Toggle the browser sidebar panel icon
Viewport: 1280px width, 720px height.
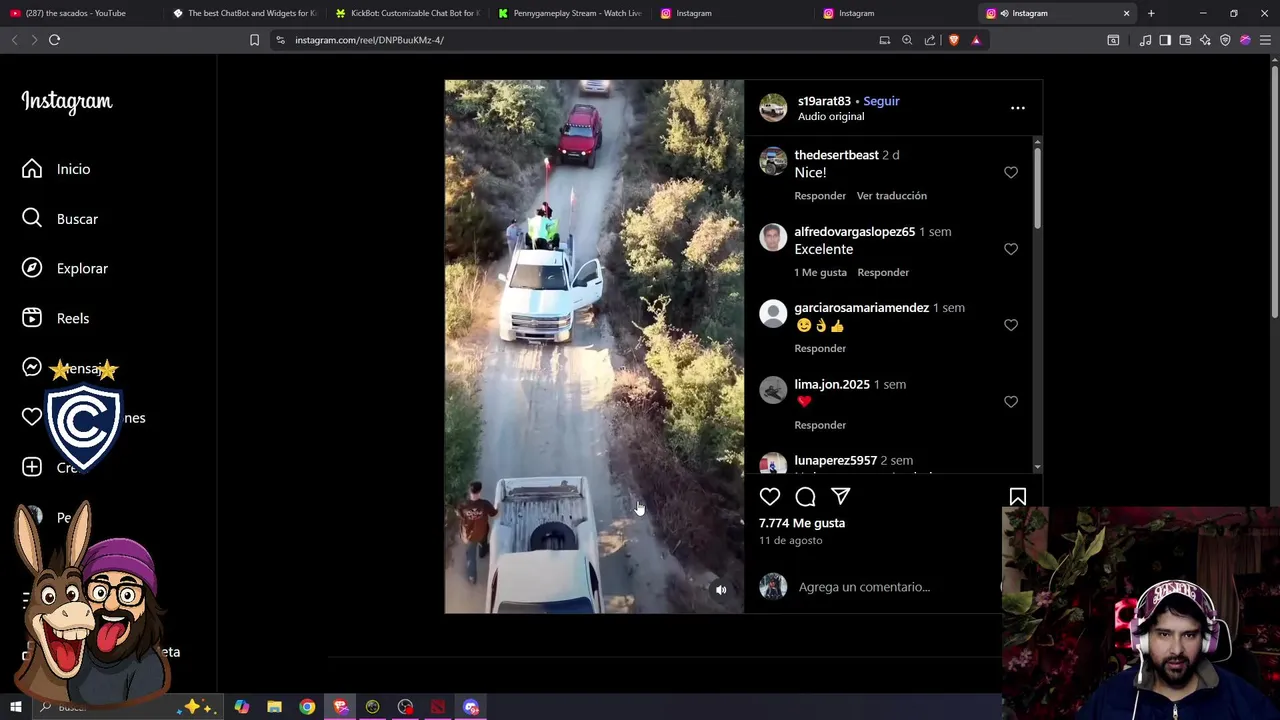tap(1165, 40)
